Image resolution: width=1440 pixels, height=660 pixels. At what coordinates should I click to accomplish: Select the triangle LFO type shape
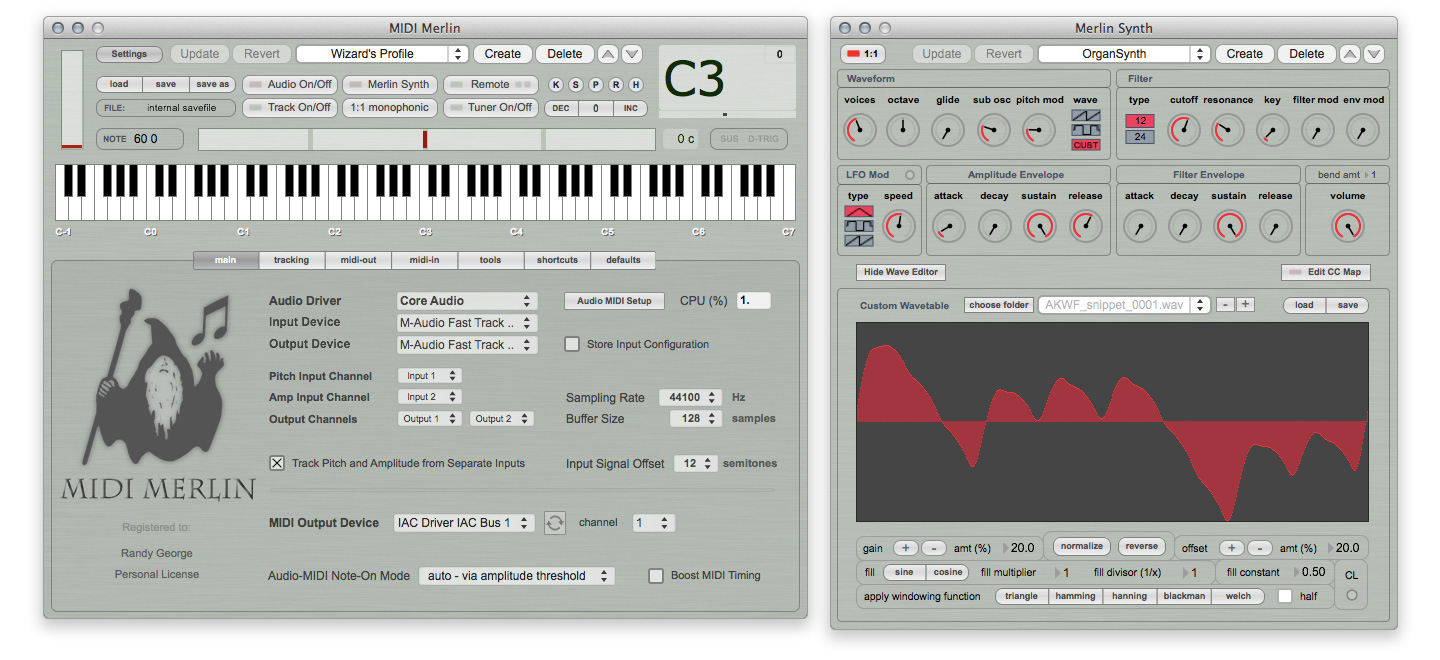859,211
